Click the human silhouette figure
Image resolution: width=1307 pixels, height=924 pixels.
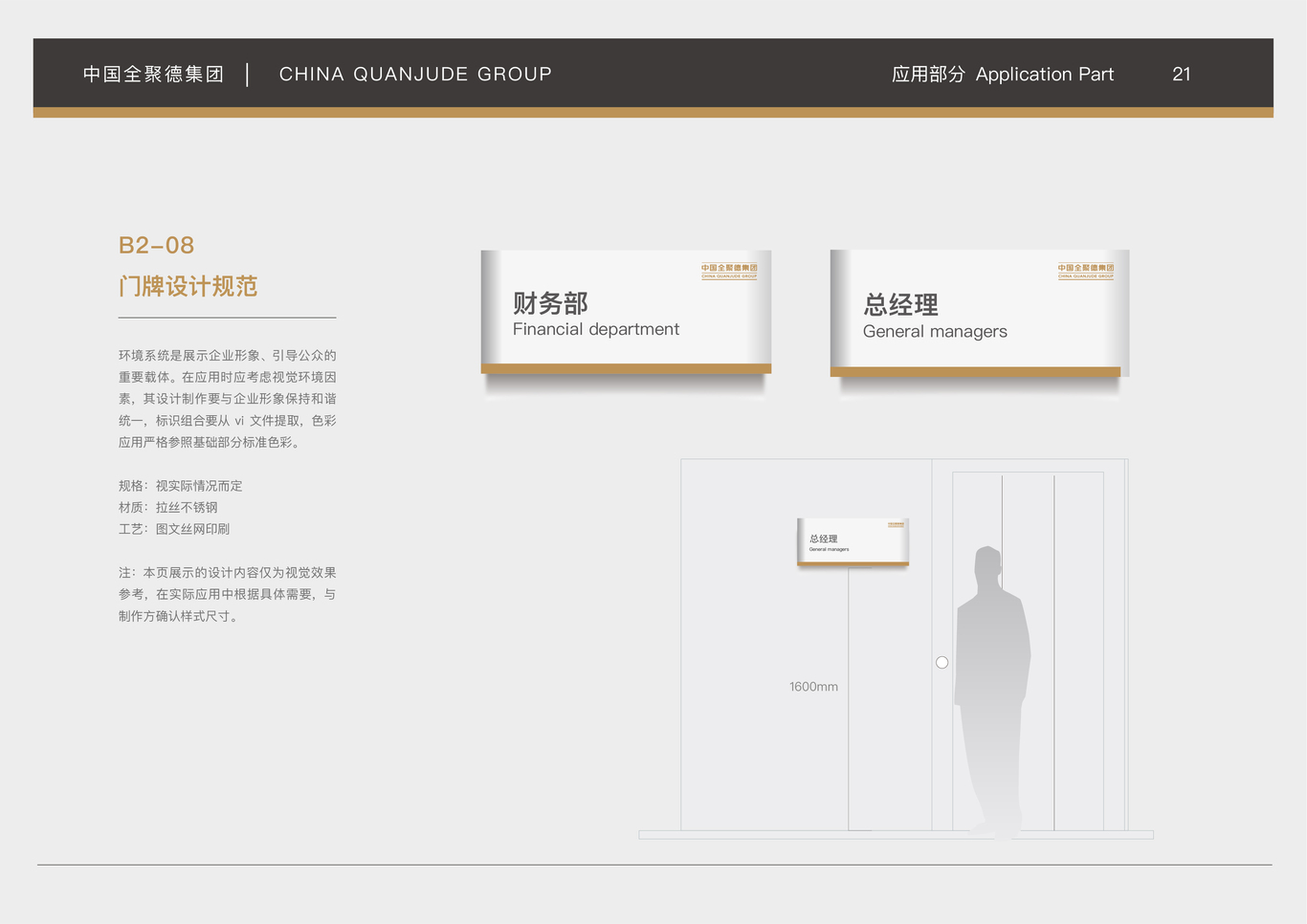point(992,693)
